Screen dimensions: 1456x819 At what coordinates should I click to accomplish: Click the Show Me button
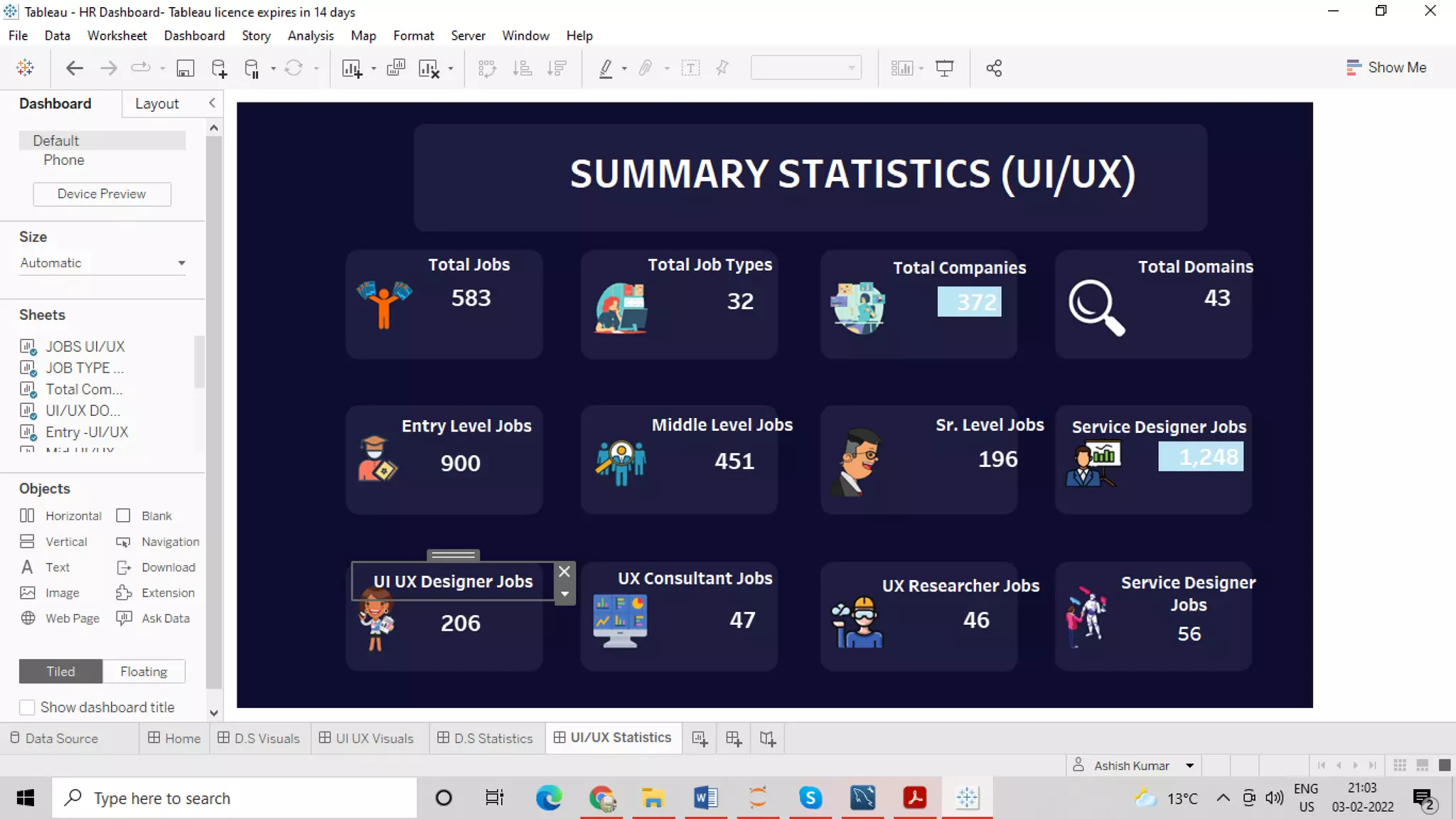pyautogui.click(x=1386, y=68)
